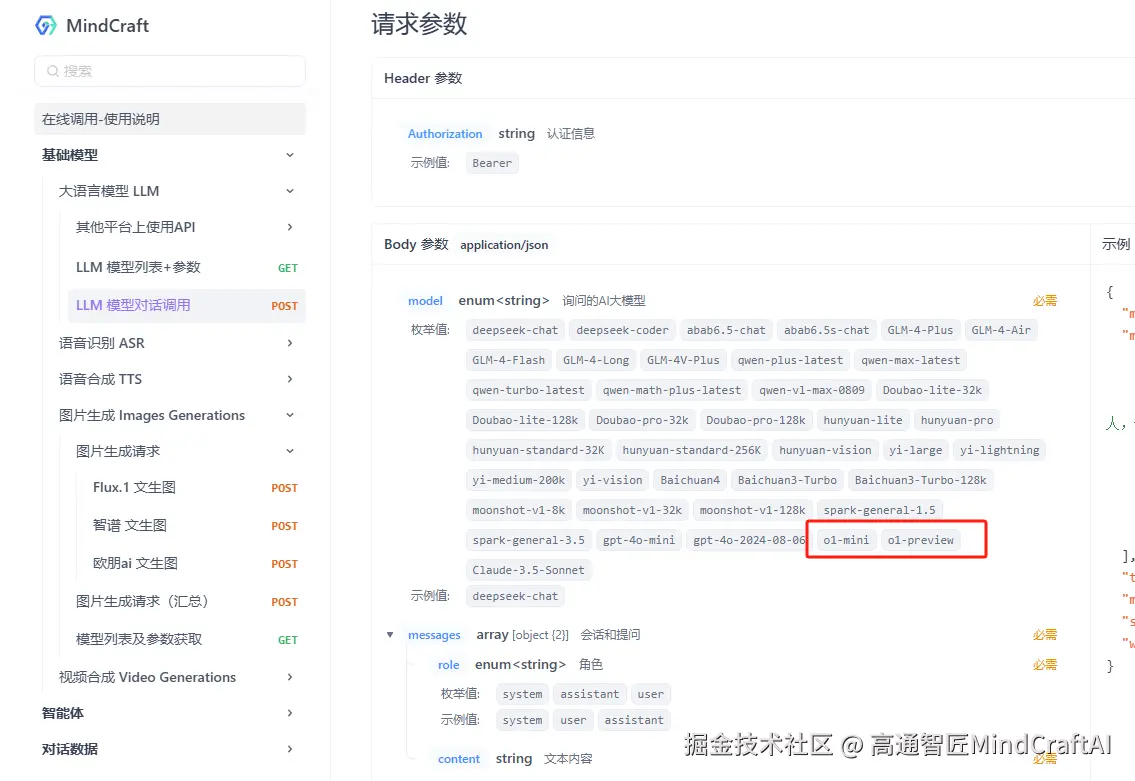1135x781 pixels.
Task: Click the deepseek-chat enum value
Action: [x=515, y=330]
